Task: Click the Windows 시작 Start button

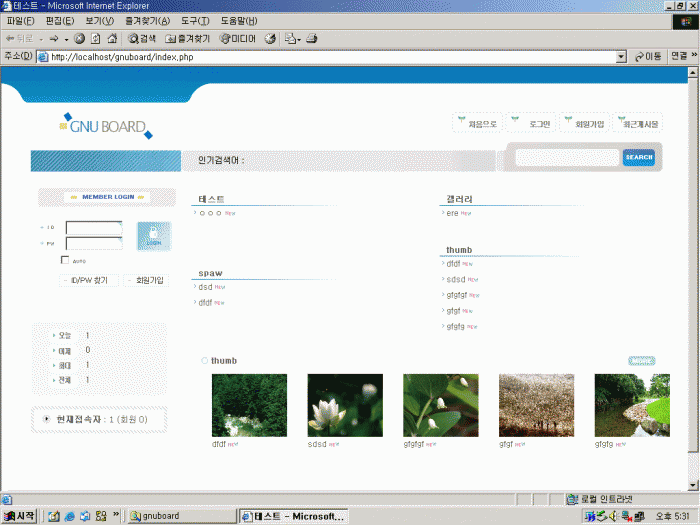Action: pos(19,516)
